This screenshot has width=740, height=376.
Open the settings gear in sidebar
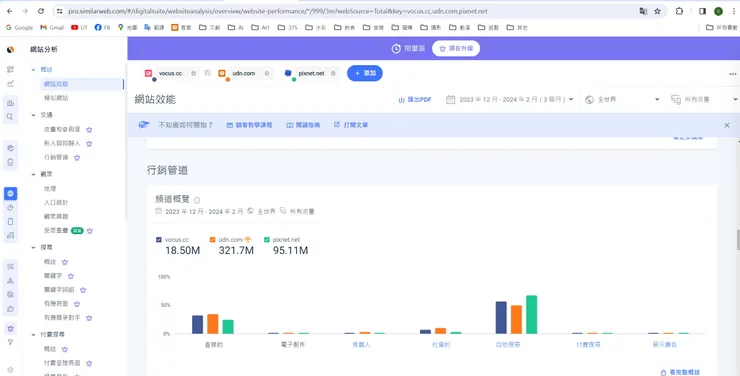coord(10,370)
